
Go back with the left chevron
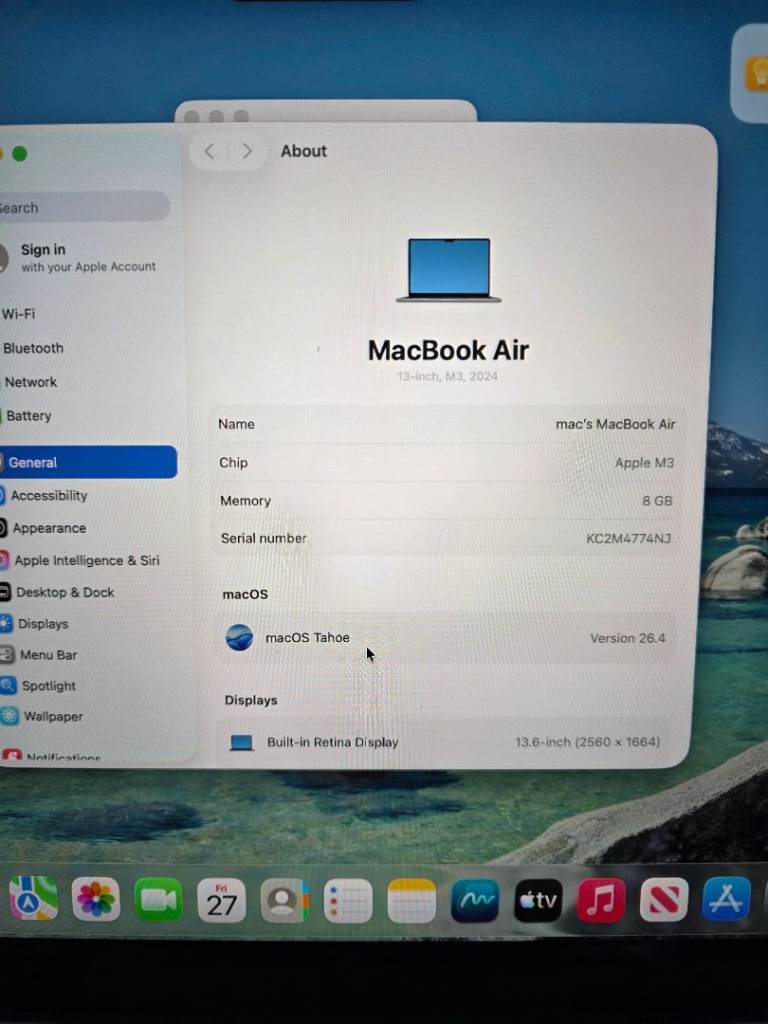[210, 152]
